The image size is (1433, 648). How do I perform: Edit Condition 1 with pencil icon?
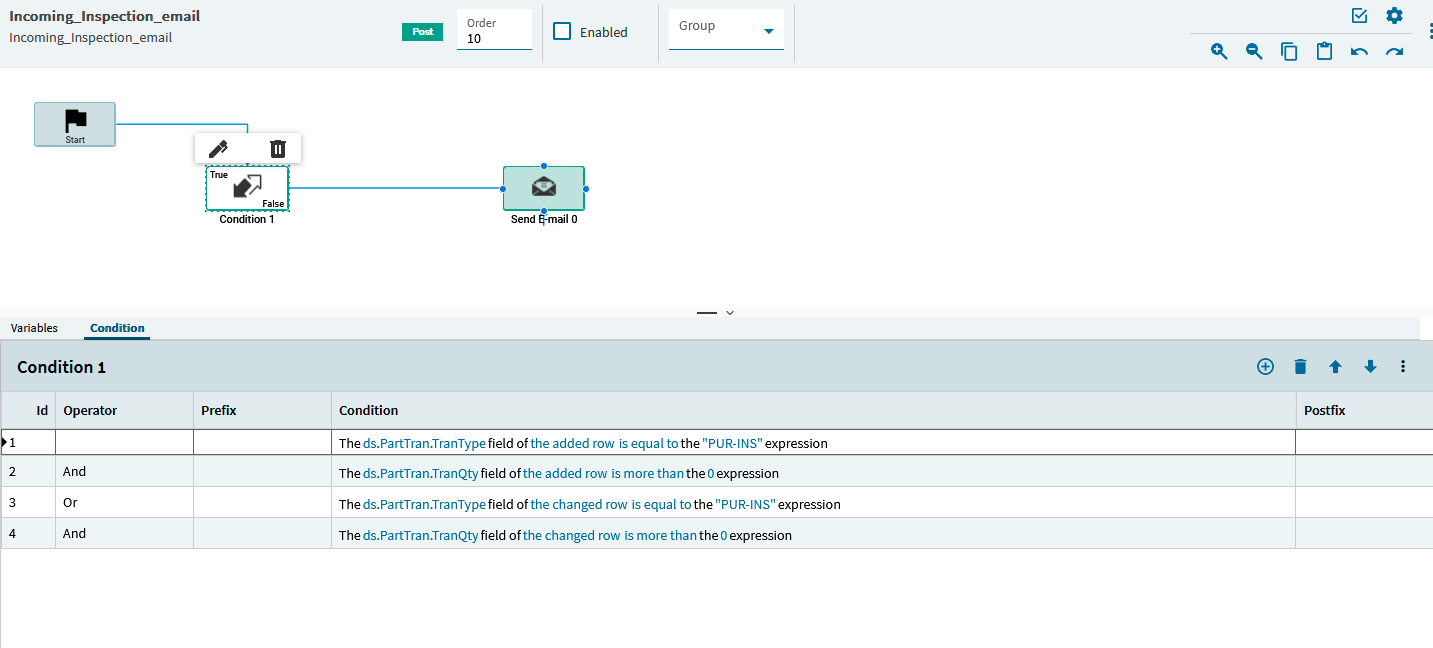click(218, 149)
